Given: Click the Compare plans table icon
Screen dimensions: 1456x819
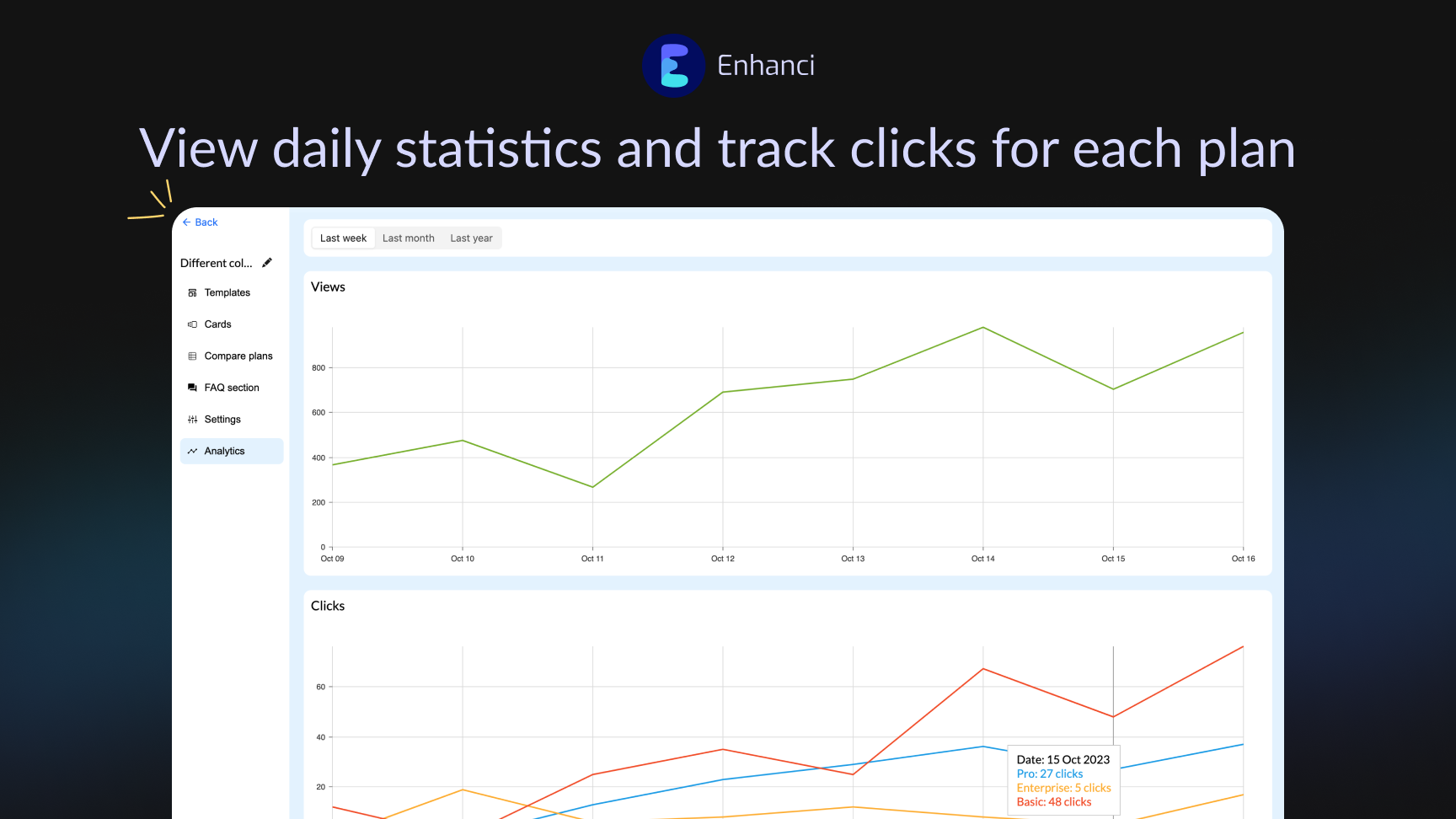Looking at the screenshot, I should point(192,356).
